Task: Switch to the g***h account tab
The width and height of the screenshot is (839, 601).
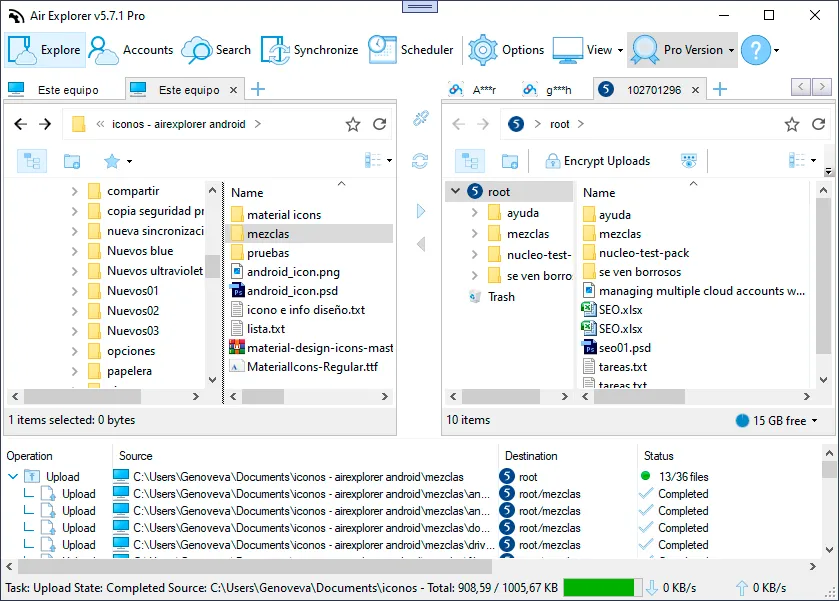Action: (547, 89)
